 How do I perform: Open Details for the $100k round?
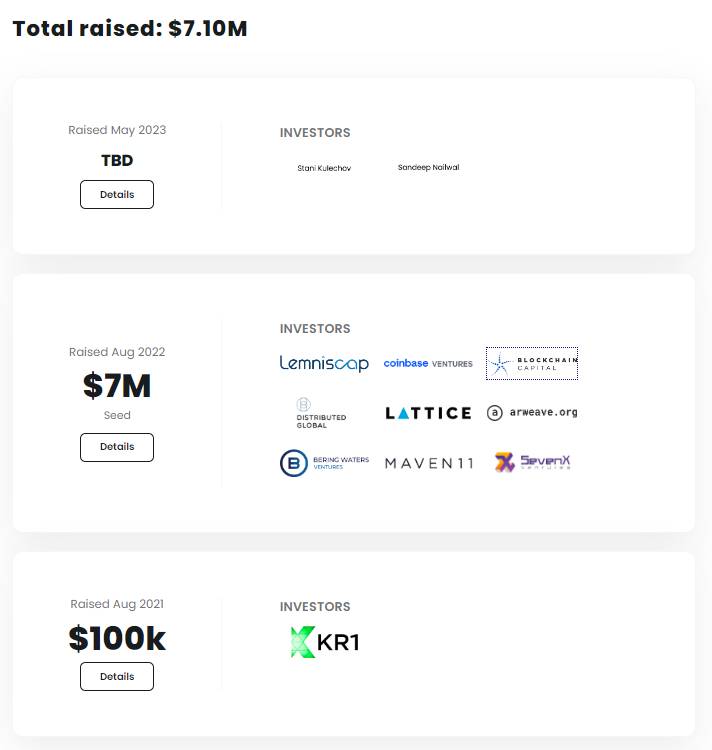click(x=117, y=676)
